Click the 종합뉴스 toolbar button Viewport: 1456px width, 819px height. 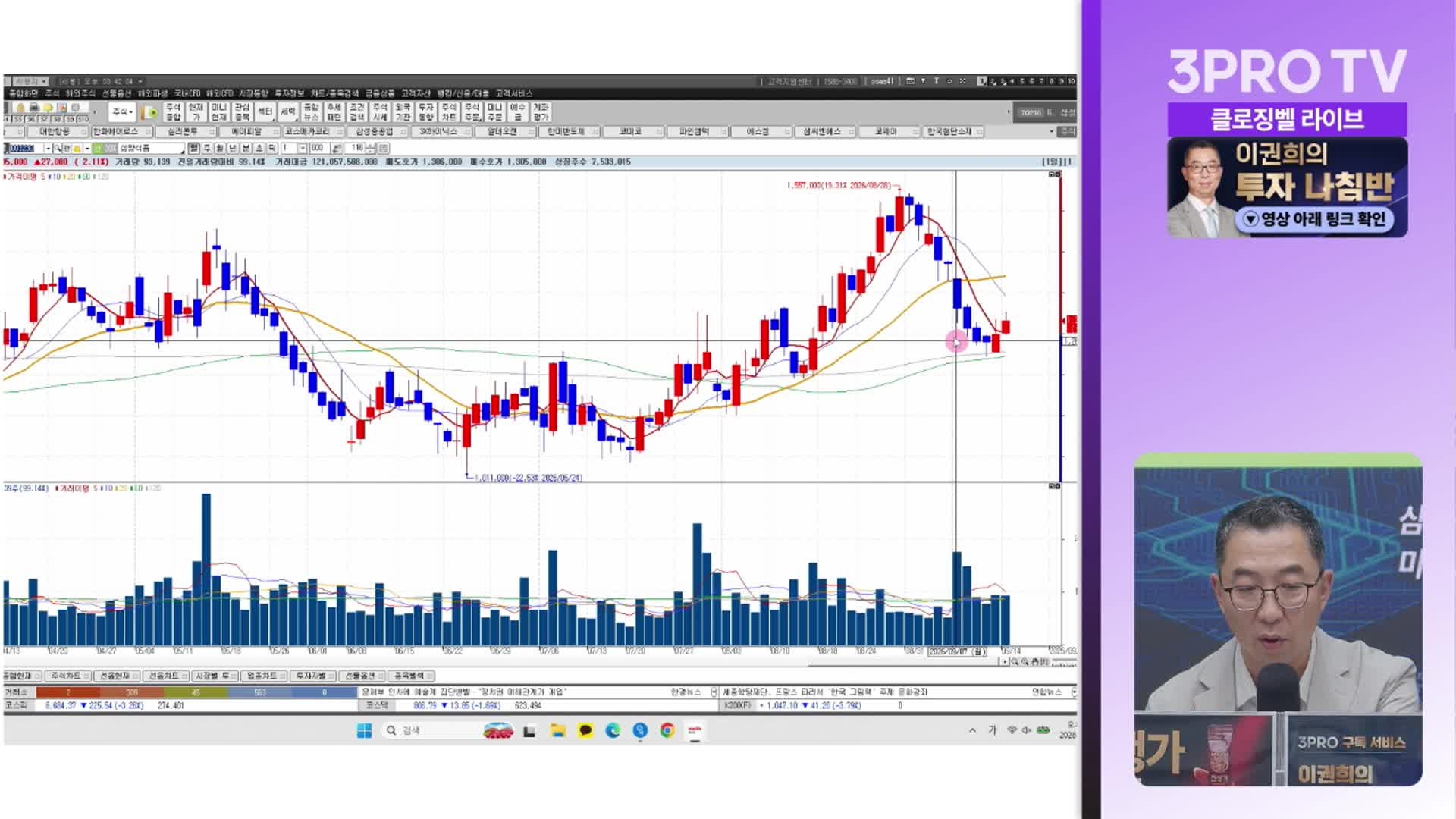tap(311, 112)
